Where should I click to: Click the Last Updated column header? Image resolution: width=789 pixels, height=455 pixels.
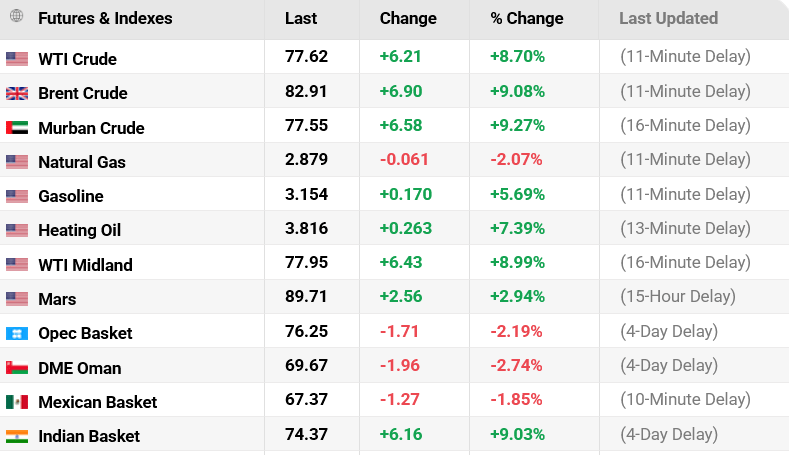click(x=669, y=19)
